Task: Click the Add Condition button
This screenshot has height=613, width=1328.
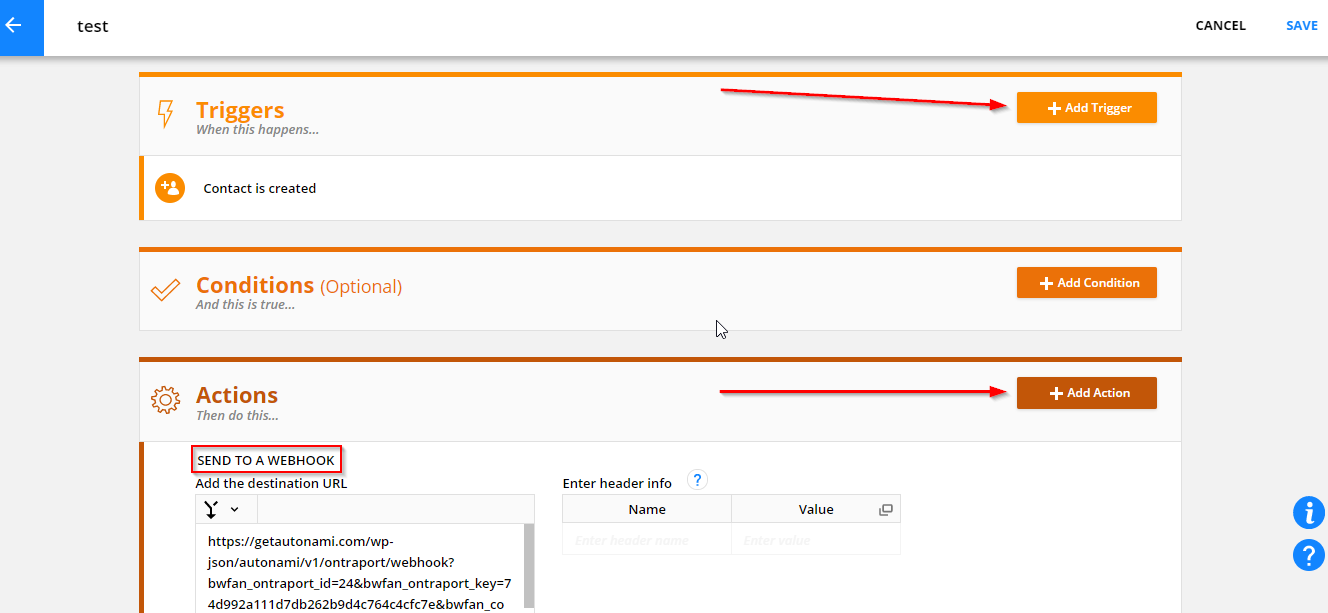Action: 1087,283
